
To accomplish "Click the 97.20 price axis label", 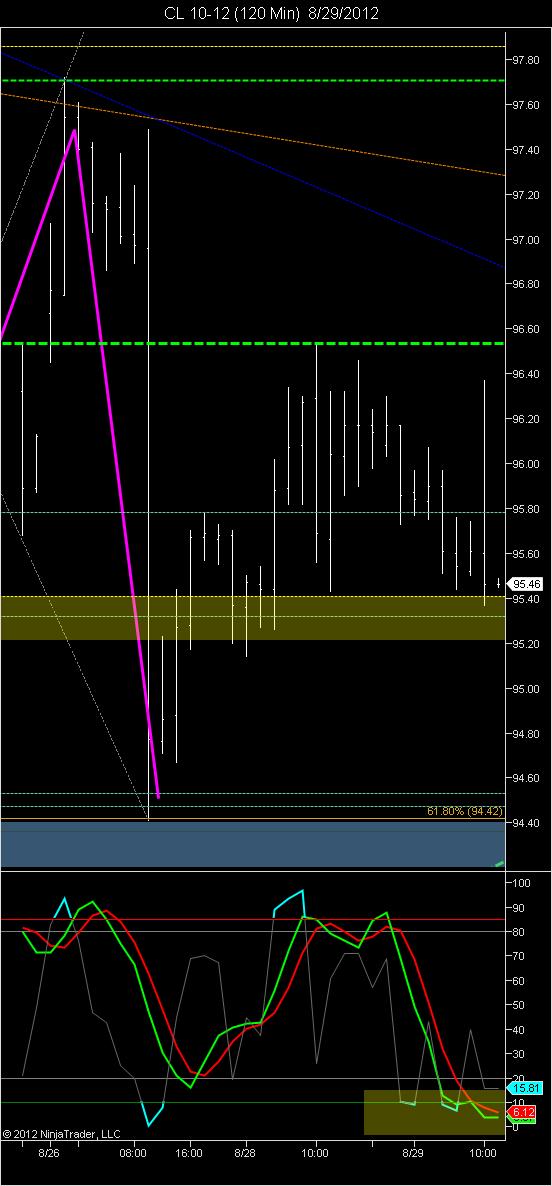I will click(x=526, y=195).
